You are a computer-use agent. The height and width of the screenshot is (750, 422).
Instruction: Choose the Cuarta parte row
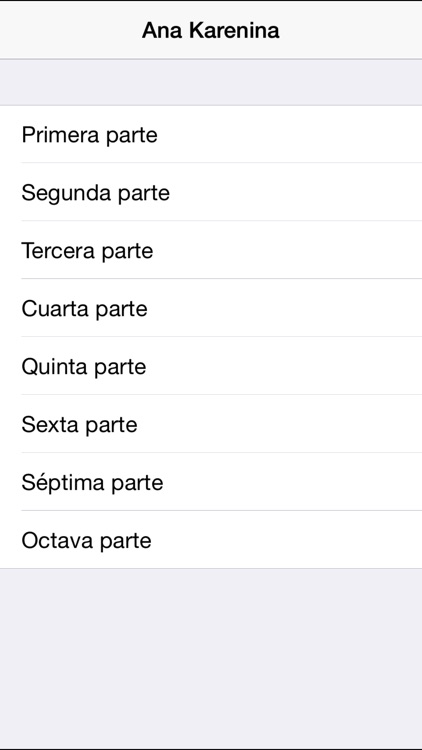pyautogui.click(x=211, y=308)
